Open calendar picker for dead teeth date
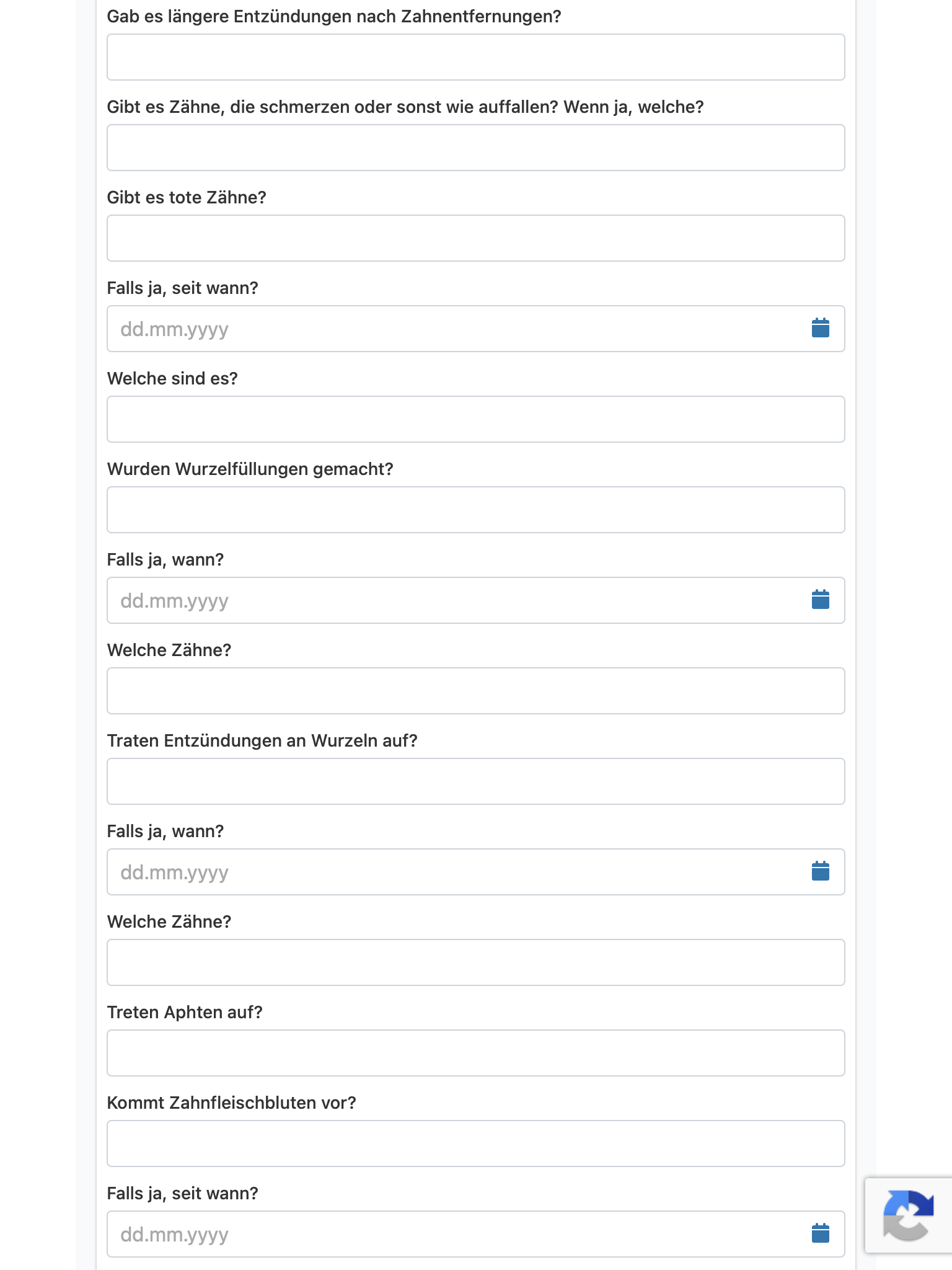Viewport: 952px width, 1270px height. (820, 328)
